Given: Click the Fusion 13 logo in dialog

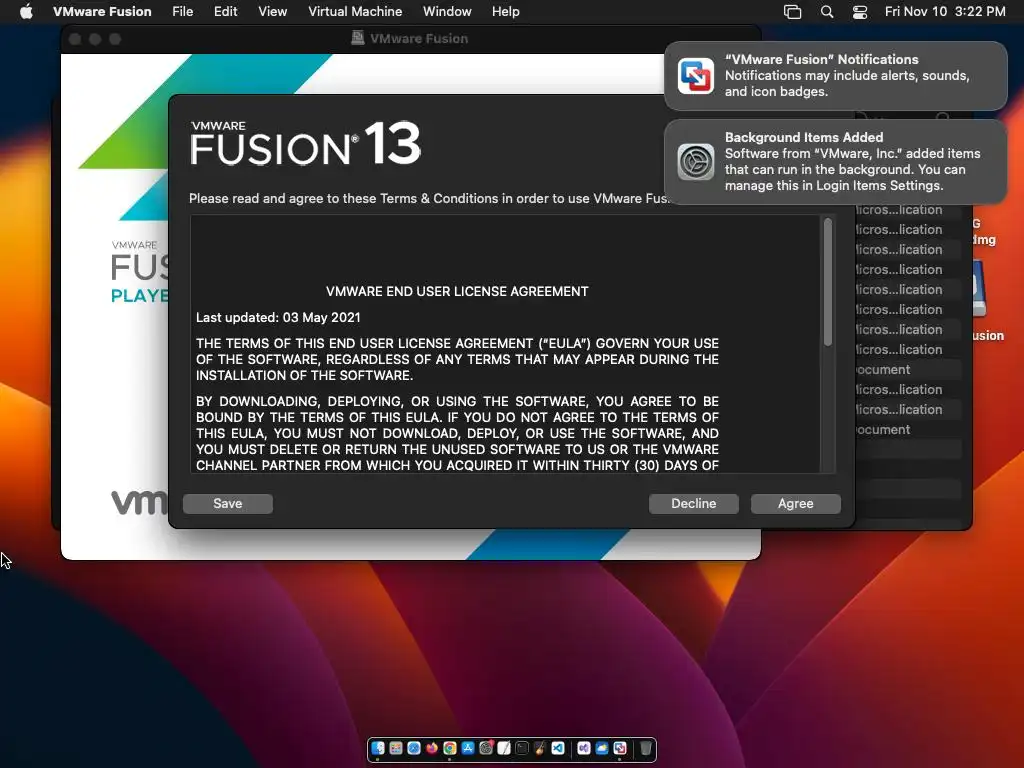Looking at the screenshot, I should click(305, 143).
